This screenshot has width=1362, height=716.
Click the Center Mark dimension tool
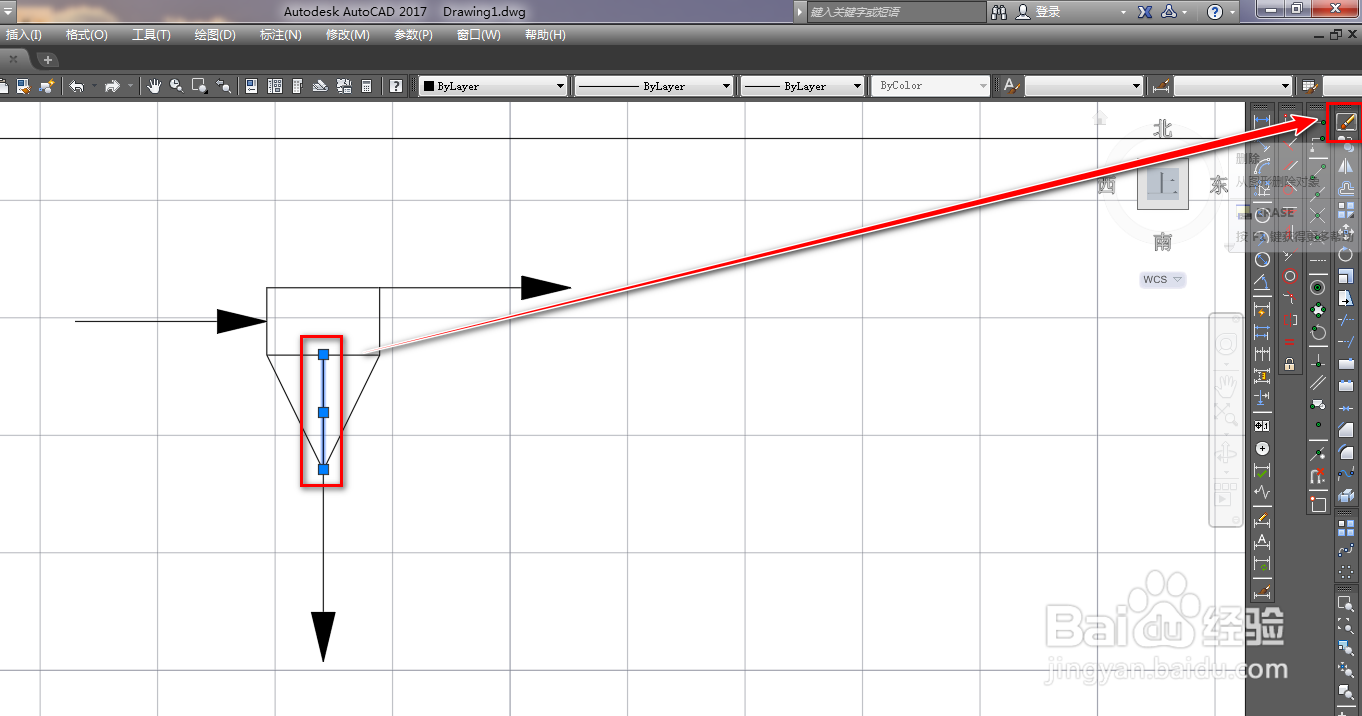click(1262, 448)
